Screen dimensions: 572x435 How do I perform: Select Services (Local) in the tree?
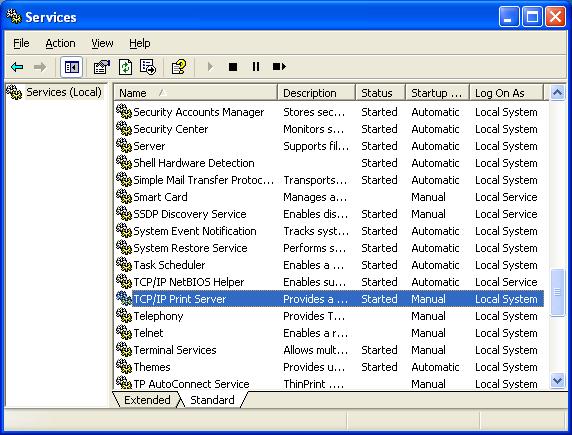point(63,92)
